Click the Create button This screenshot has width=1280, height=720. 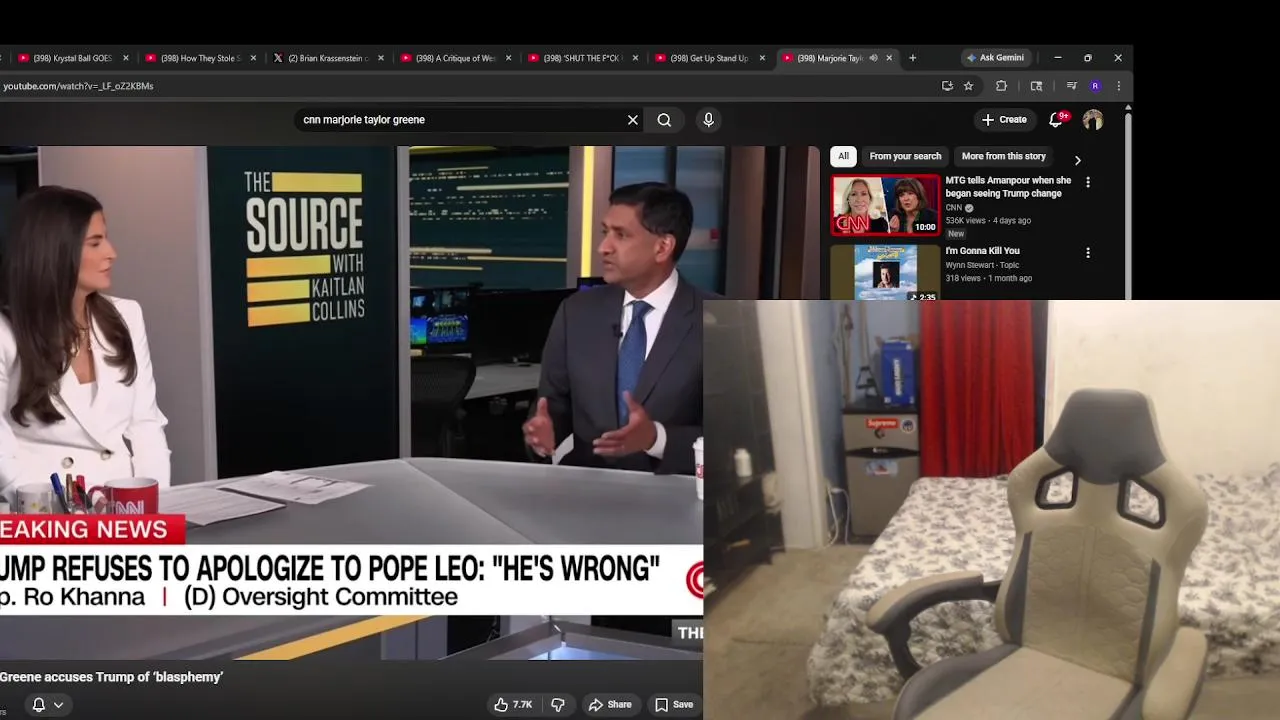pyautogui.click(x=1004, y=120)
